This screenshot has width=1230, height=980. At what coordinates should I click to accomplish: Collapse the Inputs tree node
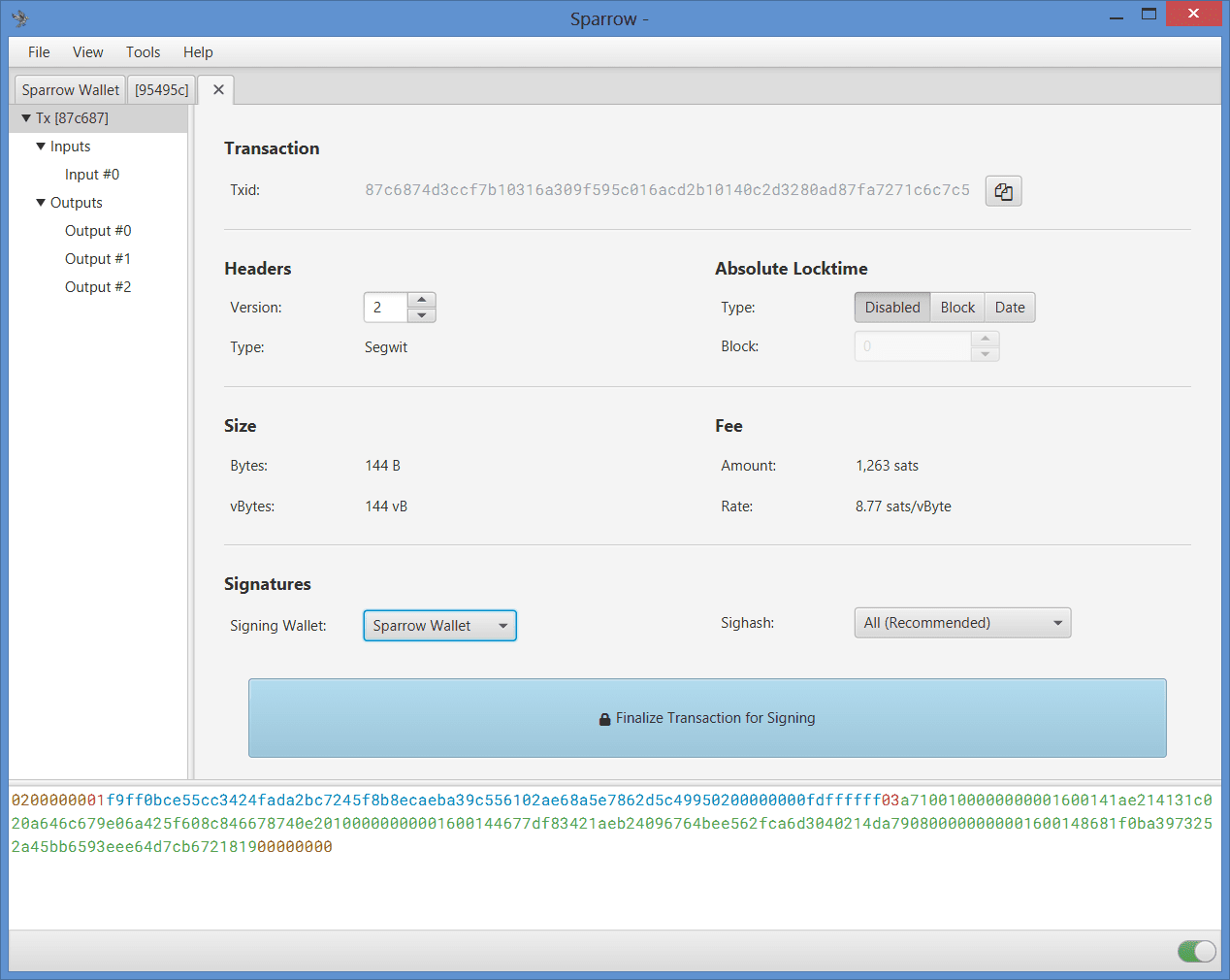(x=41, y=147)
